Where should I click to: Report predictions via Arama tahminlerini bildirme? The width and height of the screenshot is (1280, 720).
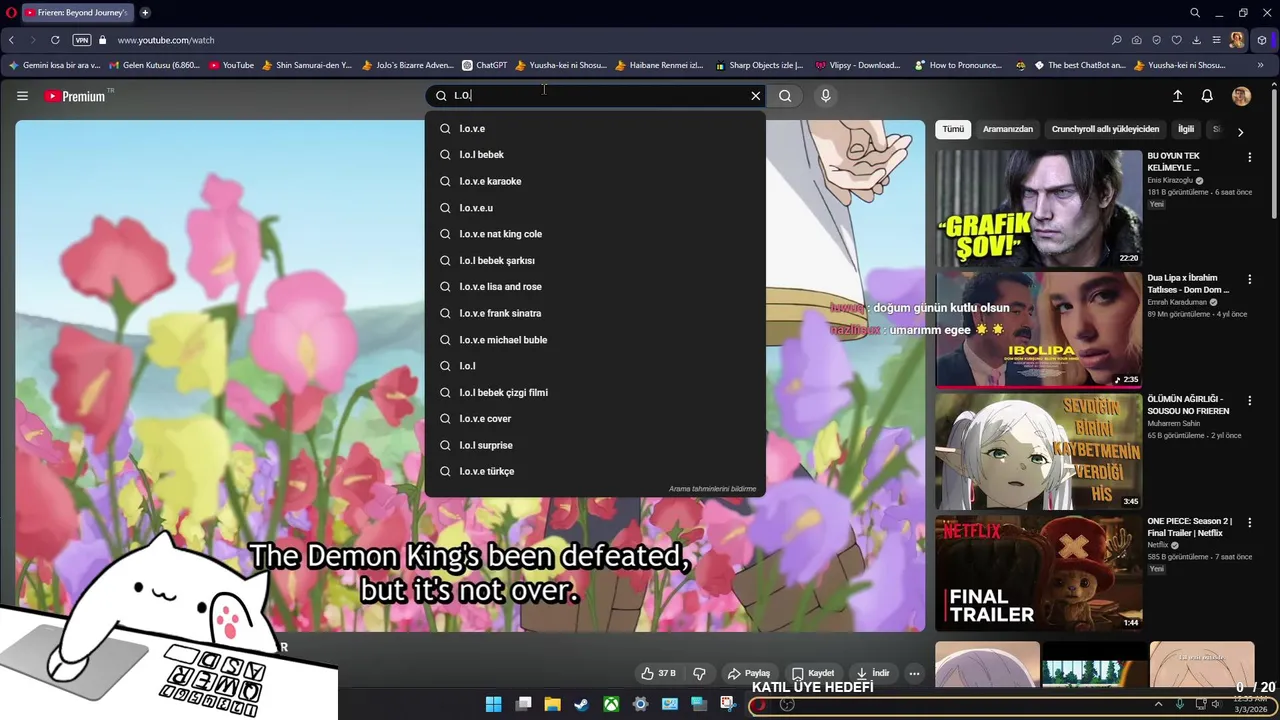712,489
